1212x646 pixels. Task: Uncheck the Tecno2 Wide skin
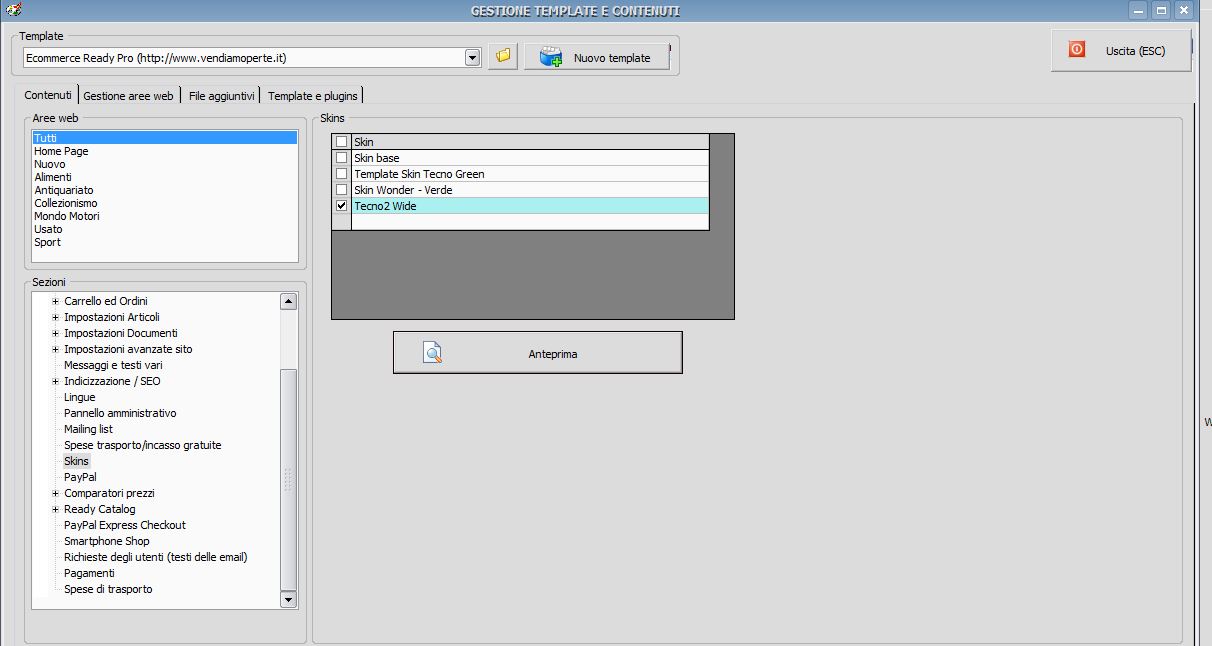pos(342,206)
